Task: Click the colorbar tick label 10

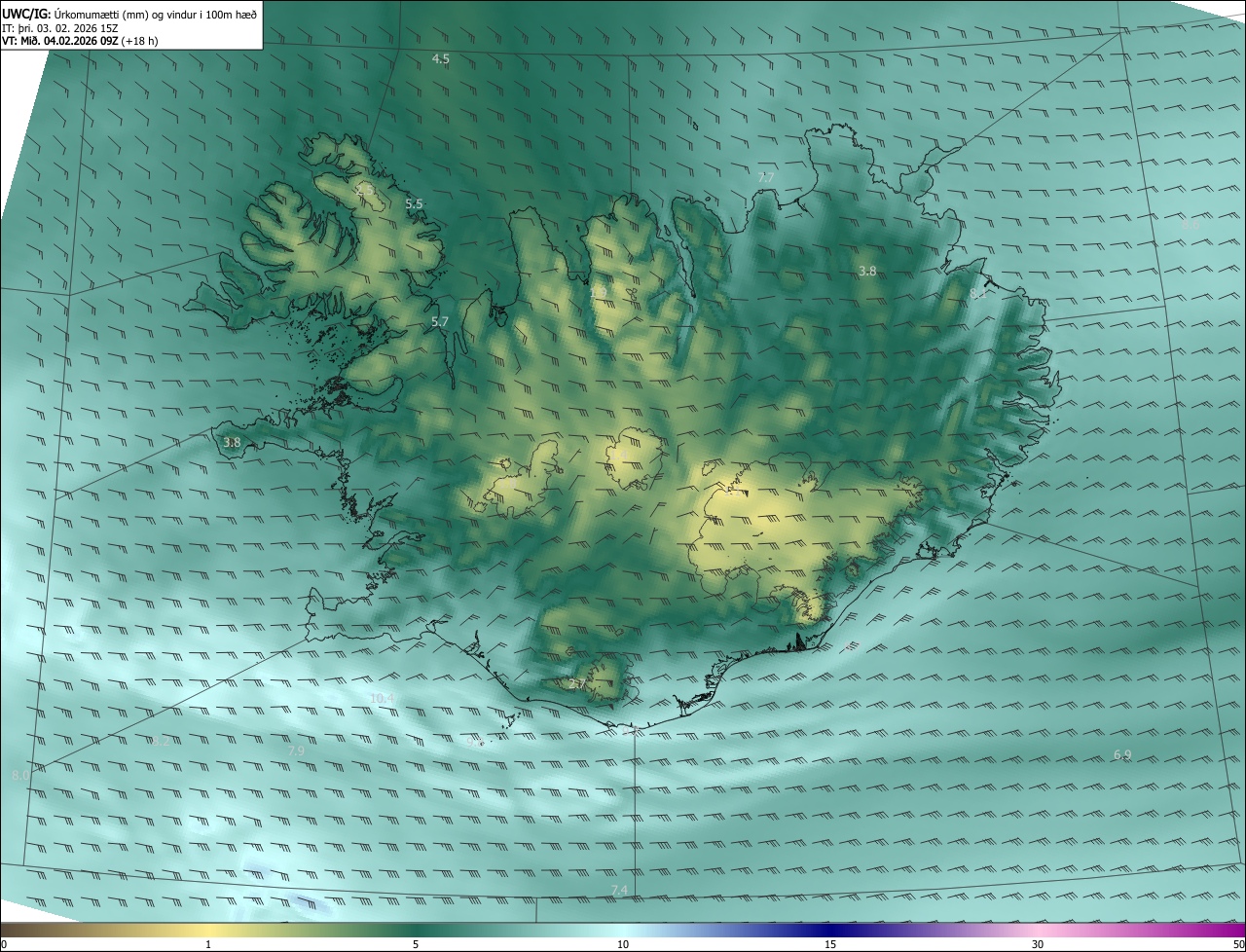Action: 623,944
